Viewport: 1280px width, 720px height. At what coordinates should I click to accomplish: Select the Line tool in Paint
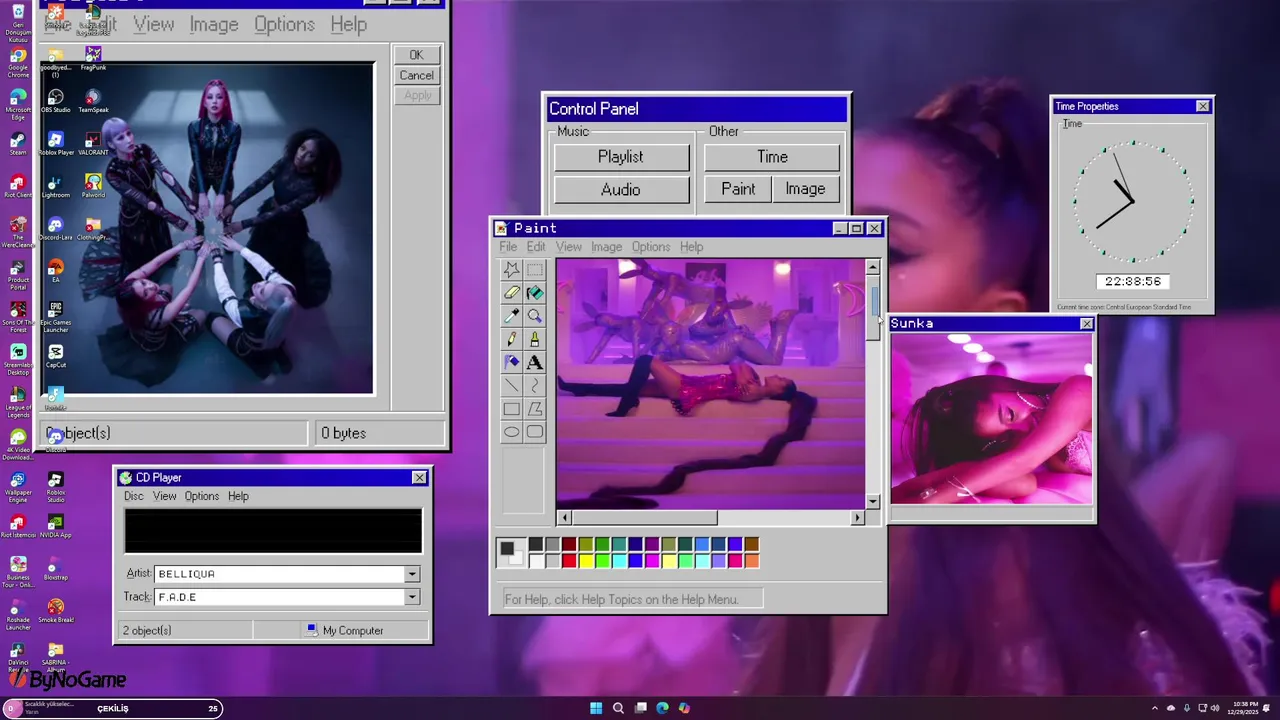pos(511,385)
